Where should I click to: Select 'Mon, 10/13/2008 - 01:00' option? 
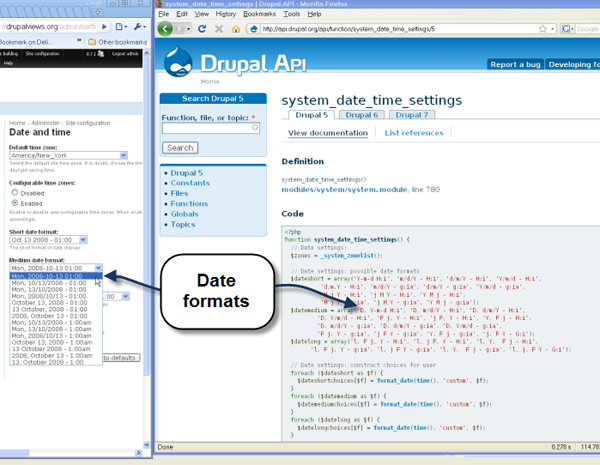pyautogui.click(x=49, y=283)
